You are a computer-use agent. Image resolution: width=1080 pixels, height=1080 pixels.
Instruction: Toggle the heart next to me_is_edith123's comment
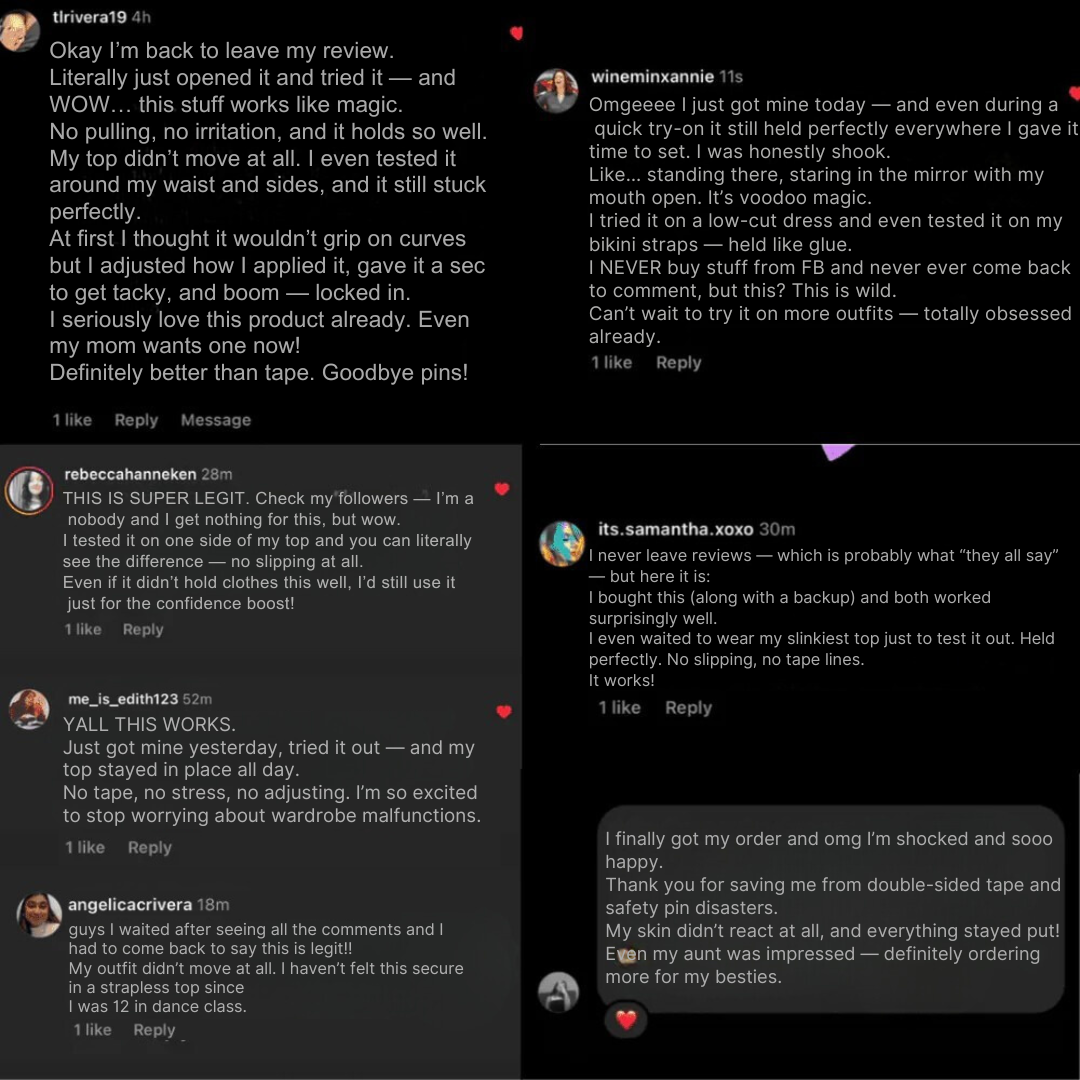click(504, 712)
